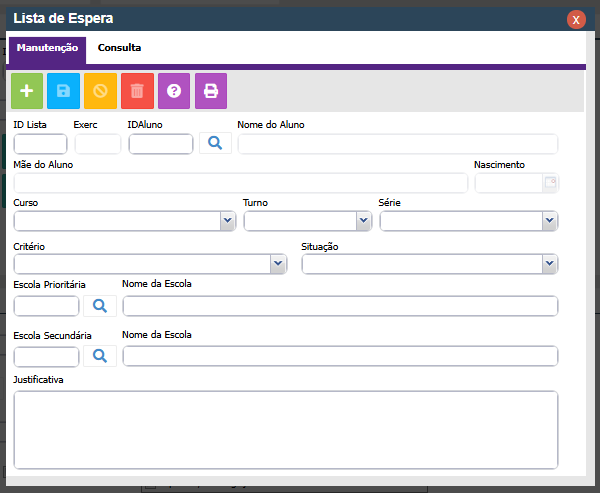Open the Critério dropdown
The width and height of the screenshot is (600, 493).
pyautogui.click(x=278, y=264)
